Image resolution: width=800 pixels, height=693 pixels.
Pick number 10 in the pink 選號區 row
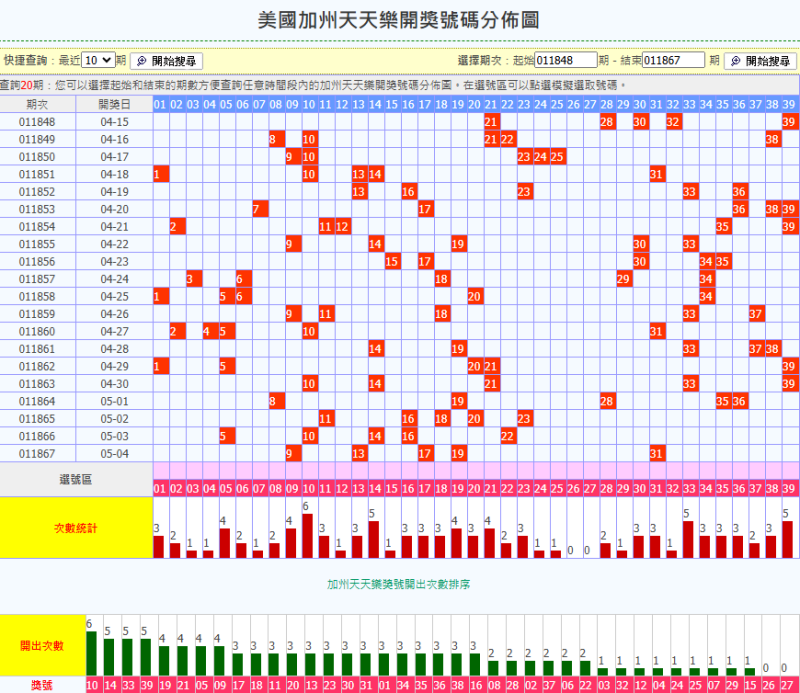click(309, 488)
